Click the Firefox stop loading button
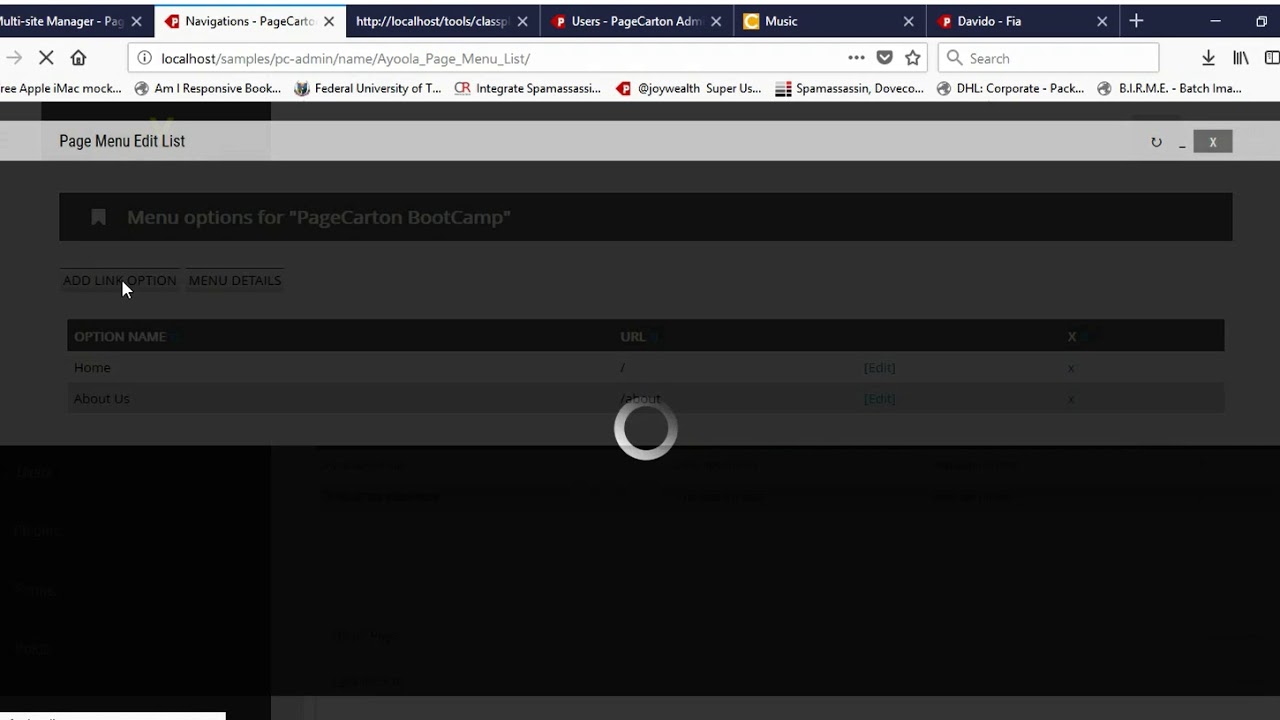This screenshot has width=1280, height=720. [x=46, y=58]
